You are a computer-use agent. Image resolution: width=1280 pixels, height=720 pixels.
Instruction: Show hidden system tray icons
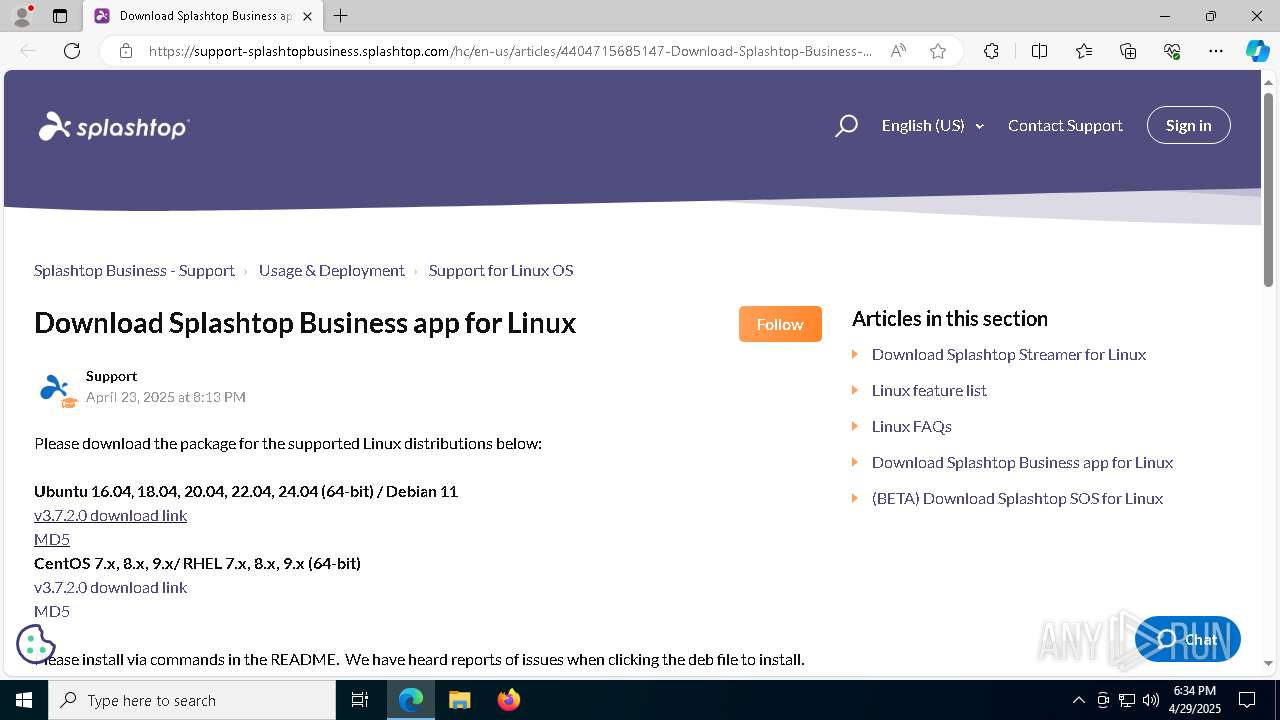point(1078,700)
